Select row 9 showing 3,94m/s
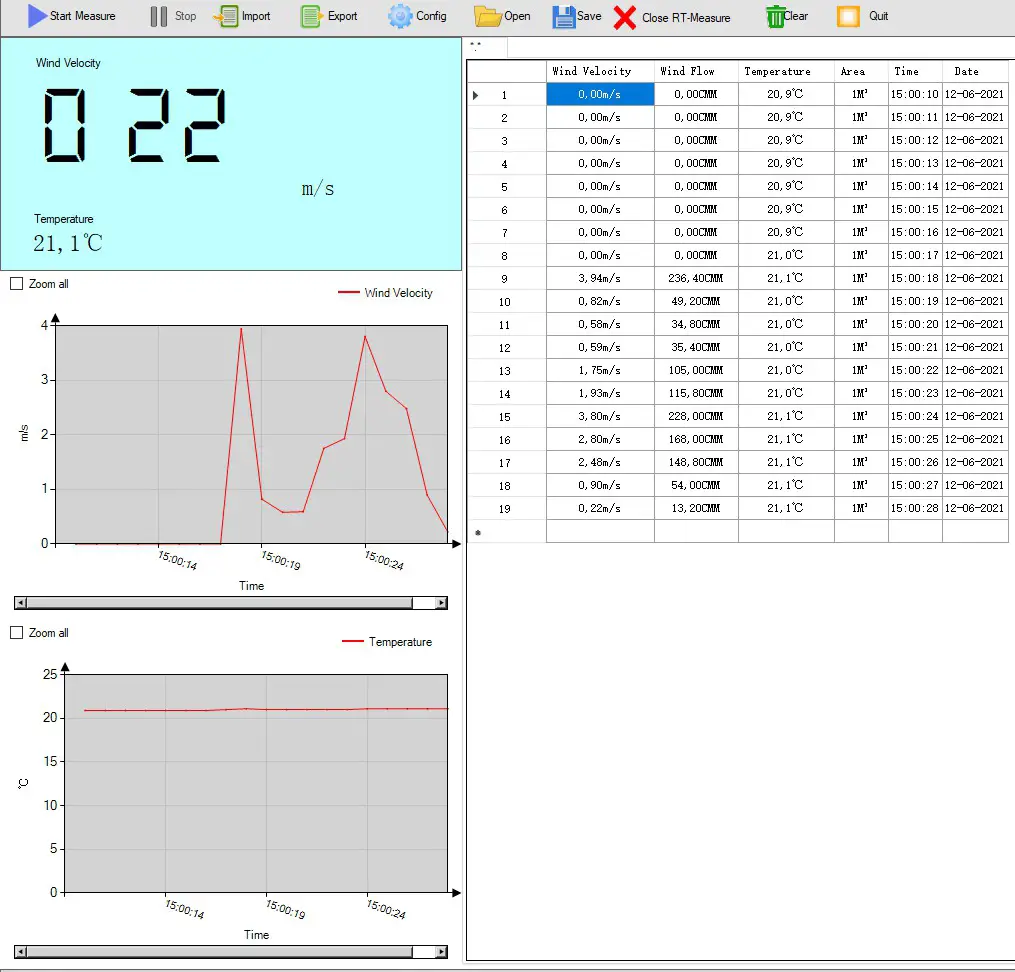The width and height of the screenshot is (1015, 972). point(599,278)
